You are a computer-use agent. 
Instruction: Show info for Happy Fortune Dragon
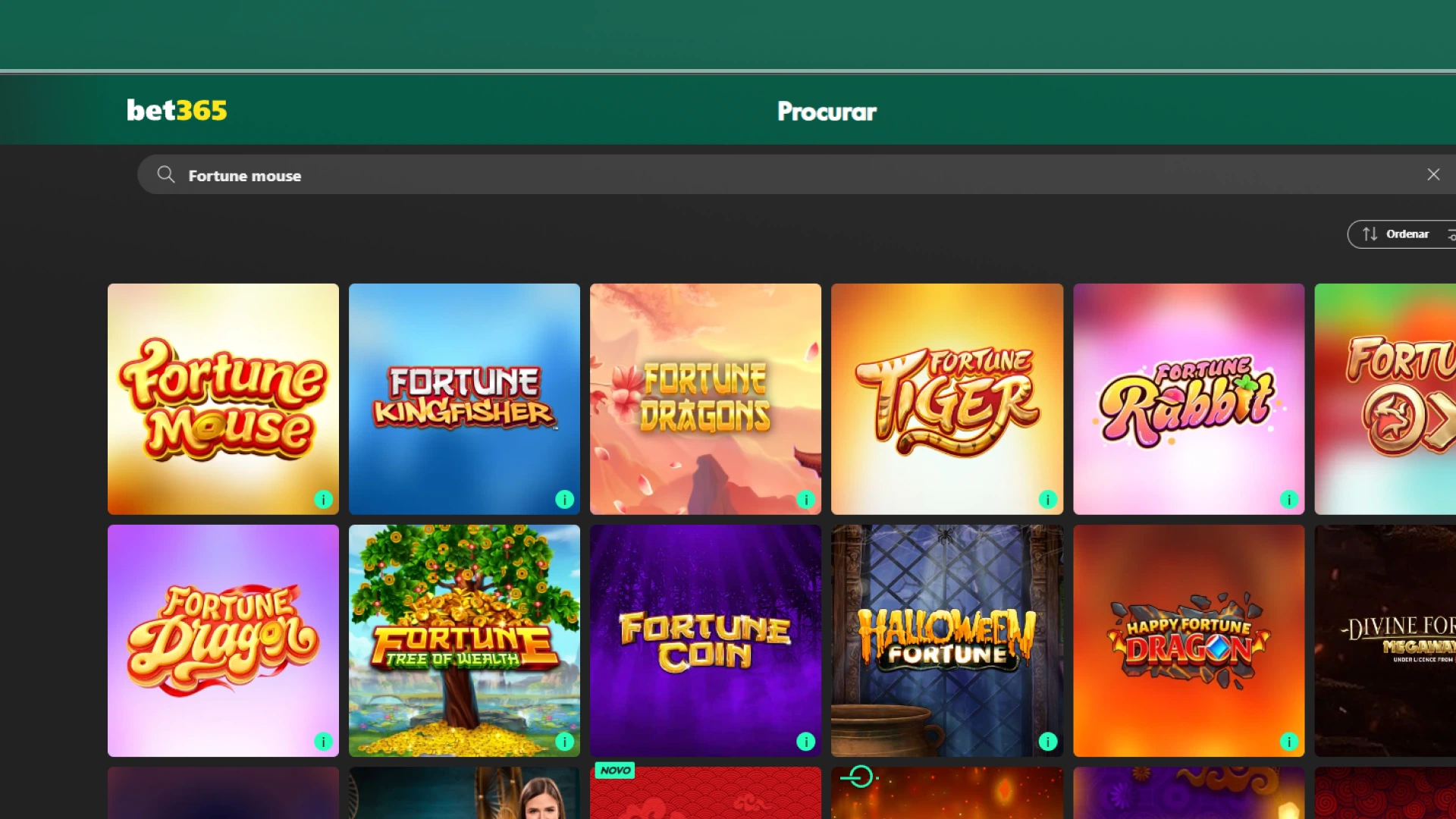(1289, 742)
